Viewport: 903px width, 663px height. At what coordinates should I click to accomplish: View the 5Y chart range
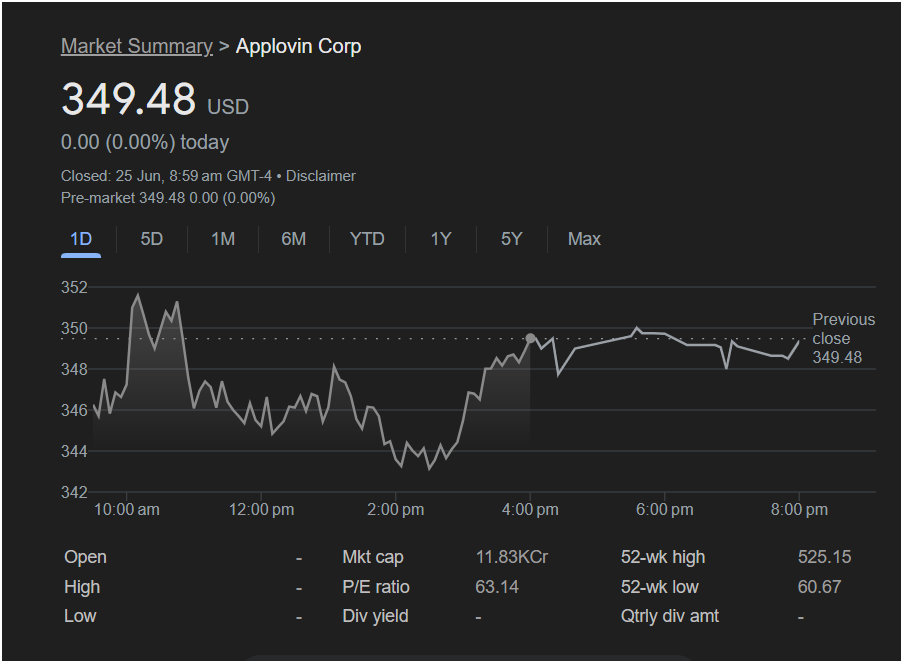(511, 239)
